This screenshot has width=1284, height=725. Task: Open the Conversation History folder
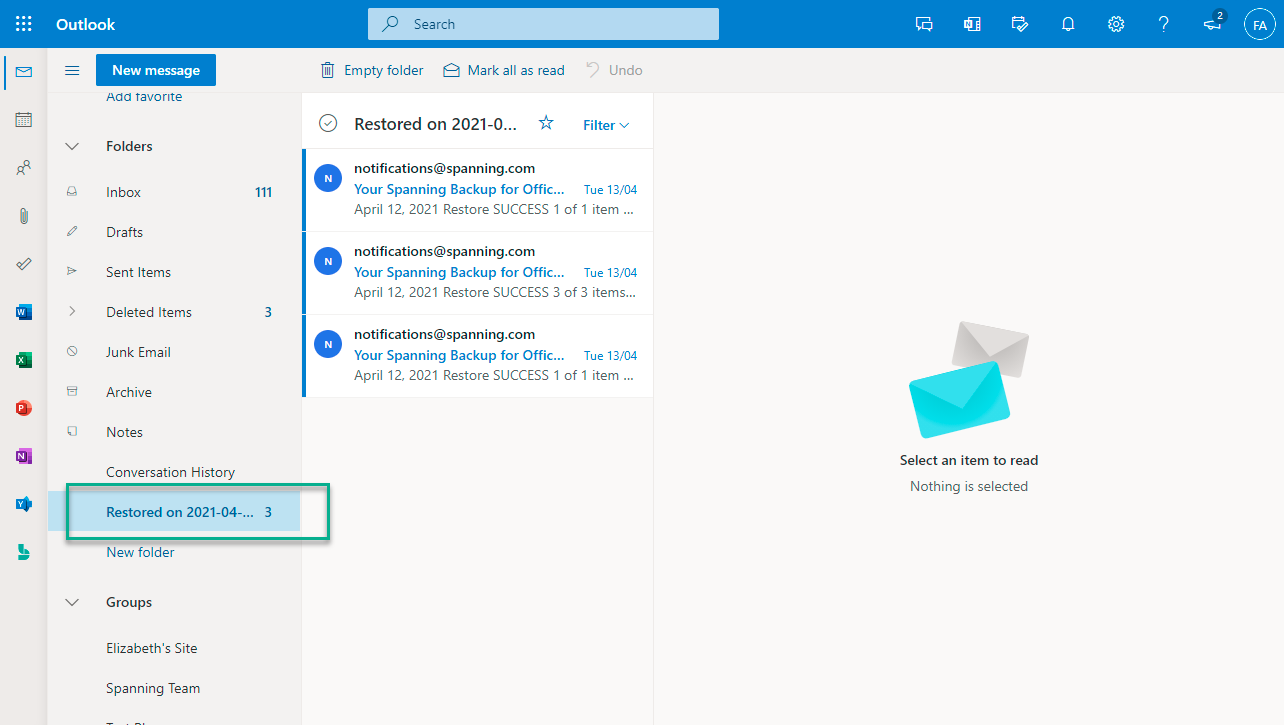click(x=174, y=472)
